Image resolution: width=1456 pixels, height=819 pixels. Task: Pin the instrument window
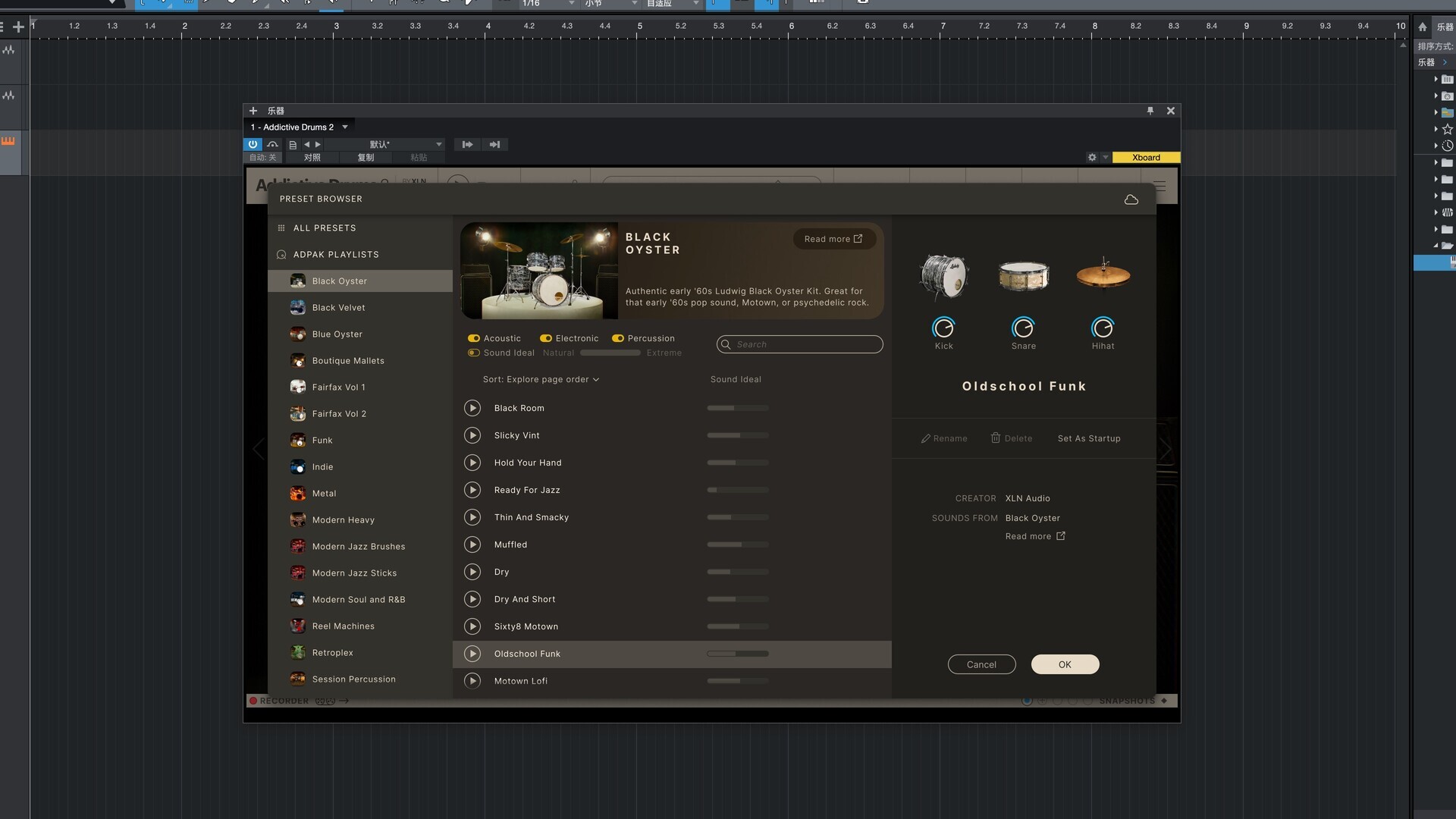(x=1150, y=111)
